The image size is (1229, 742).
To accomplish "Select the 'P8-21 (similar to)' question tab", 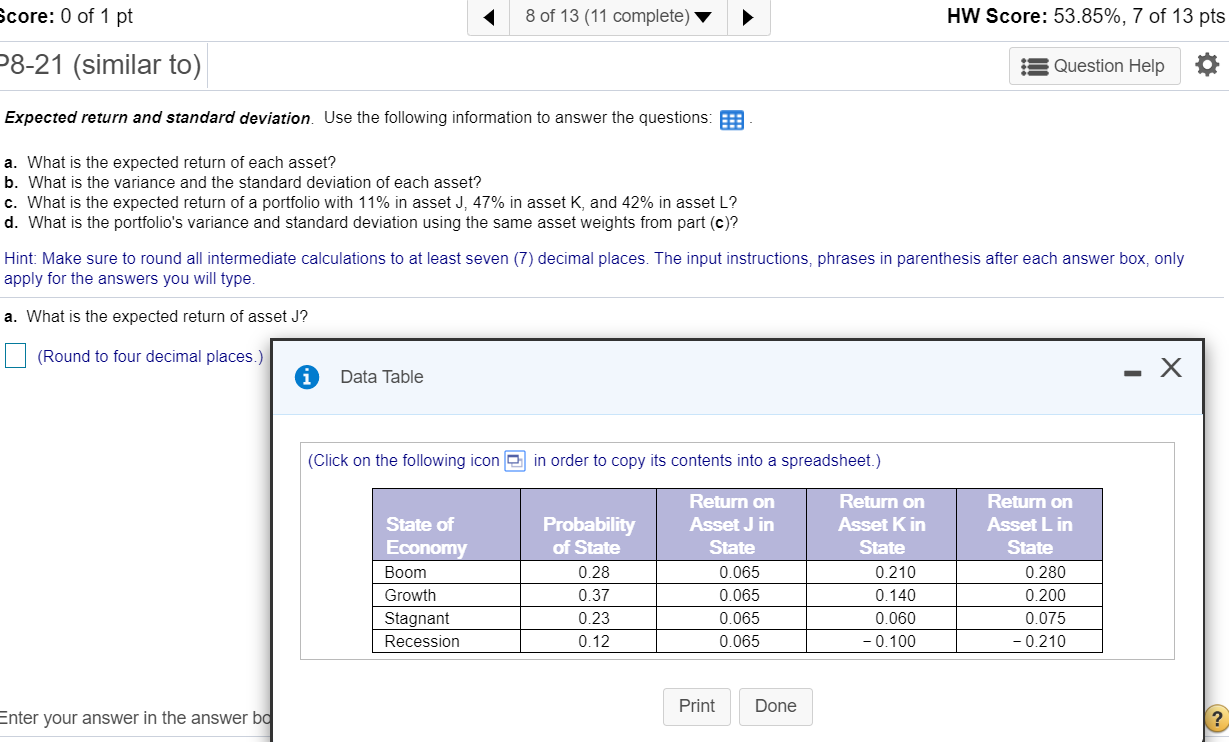I will click(x=100, y=64).
